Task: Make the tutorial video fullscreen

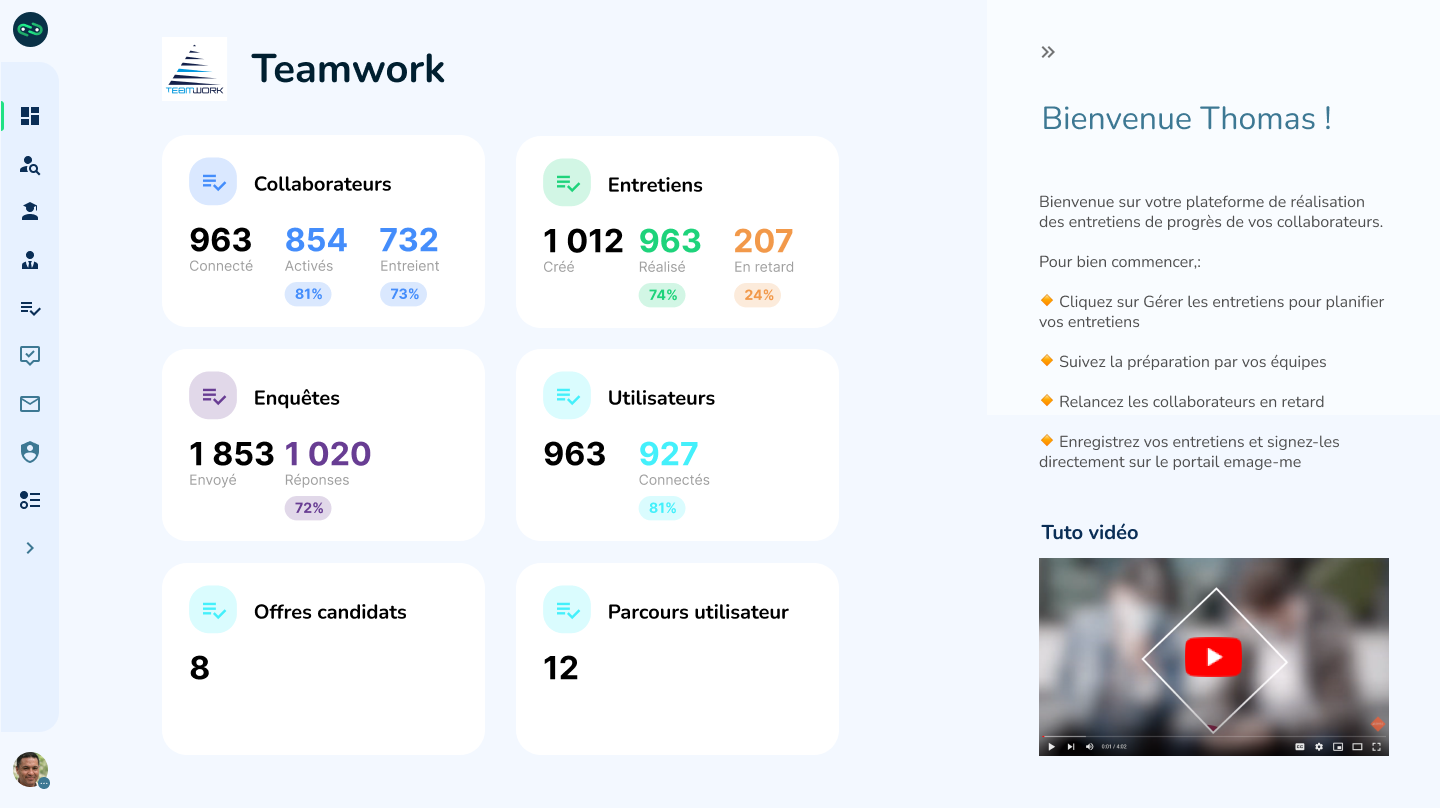Action: 1377,747
